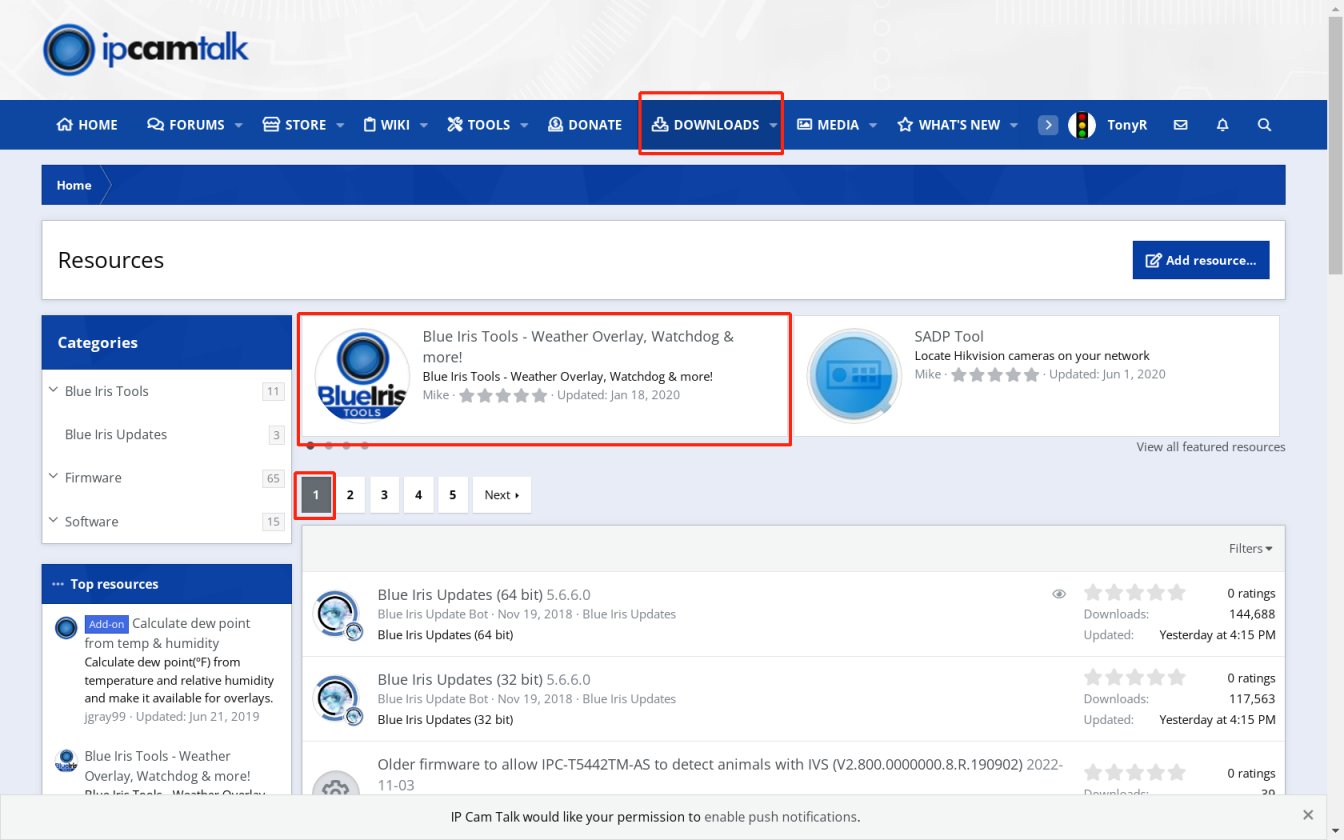This screenshot has height=840, width=1344.
Task: Click the Add-on label in Top resources
Action: [x=106, y=624]
